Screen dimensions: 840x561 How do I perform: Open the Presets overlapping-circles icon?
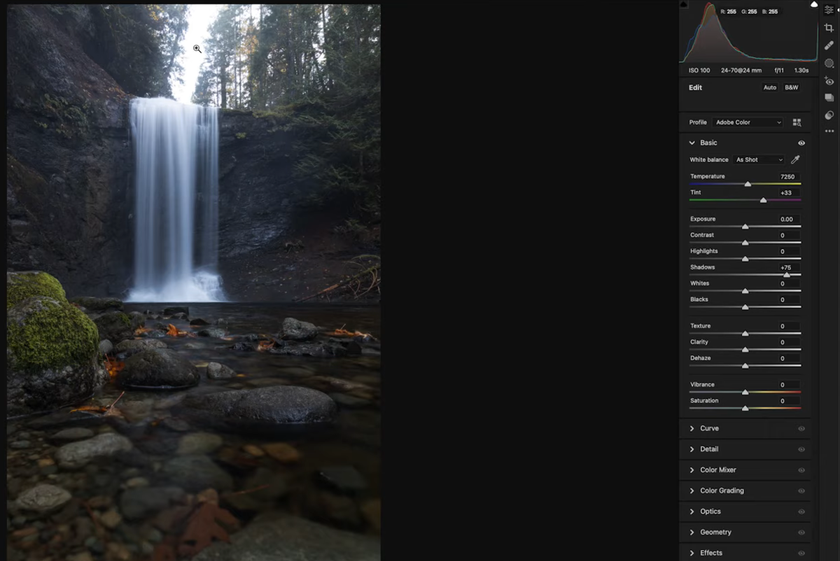829,115
